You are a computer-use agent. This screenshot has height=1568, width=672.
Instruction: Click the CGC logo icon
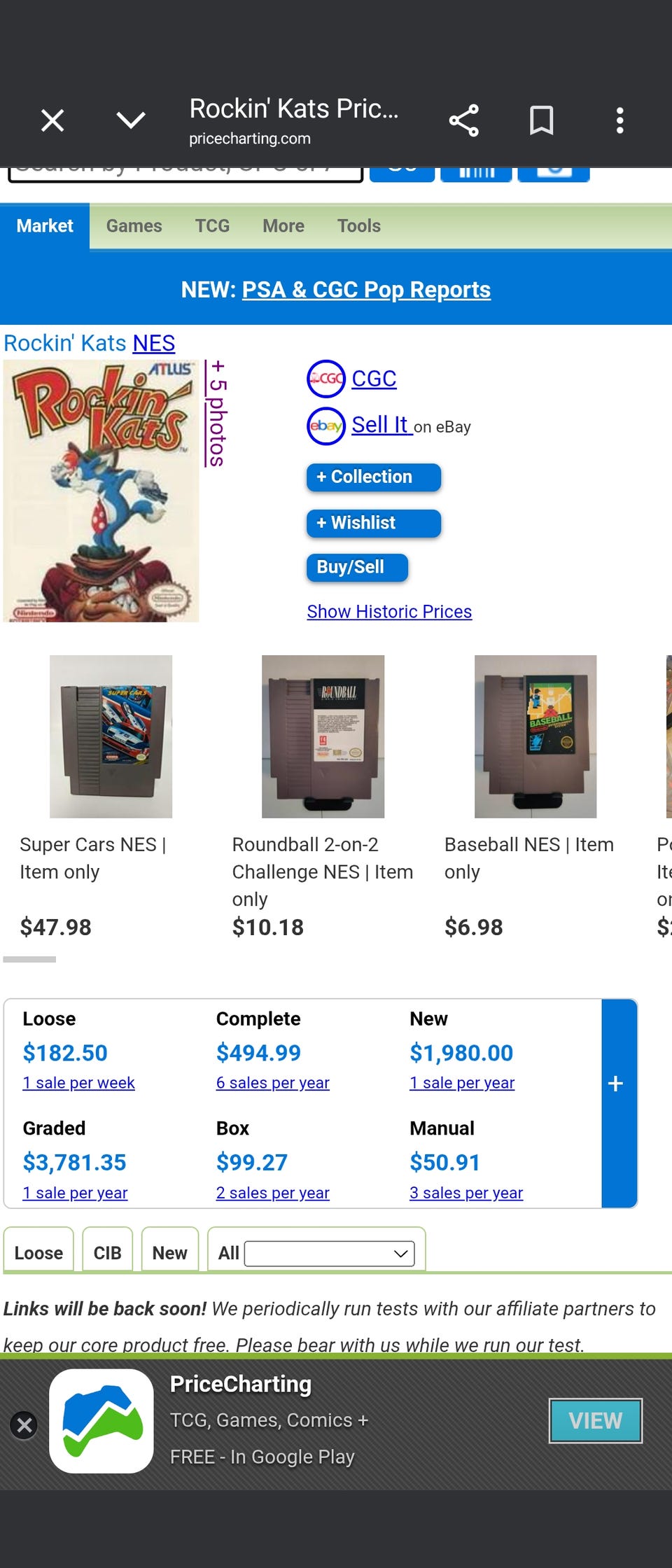(326, 379)
